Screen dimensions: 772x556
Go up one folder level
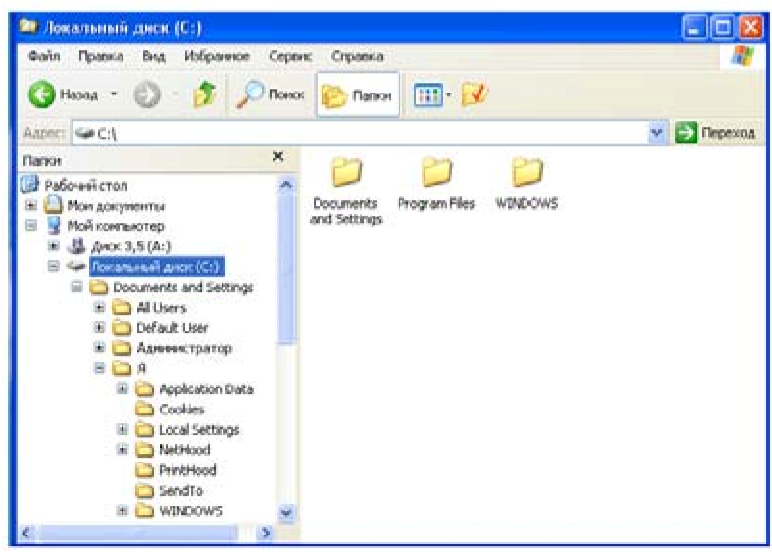(x=205, y=94)
